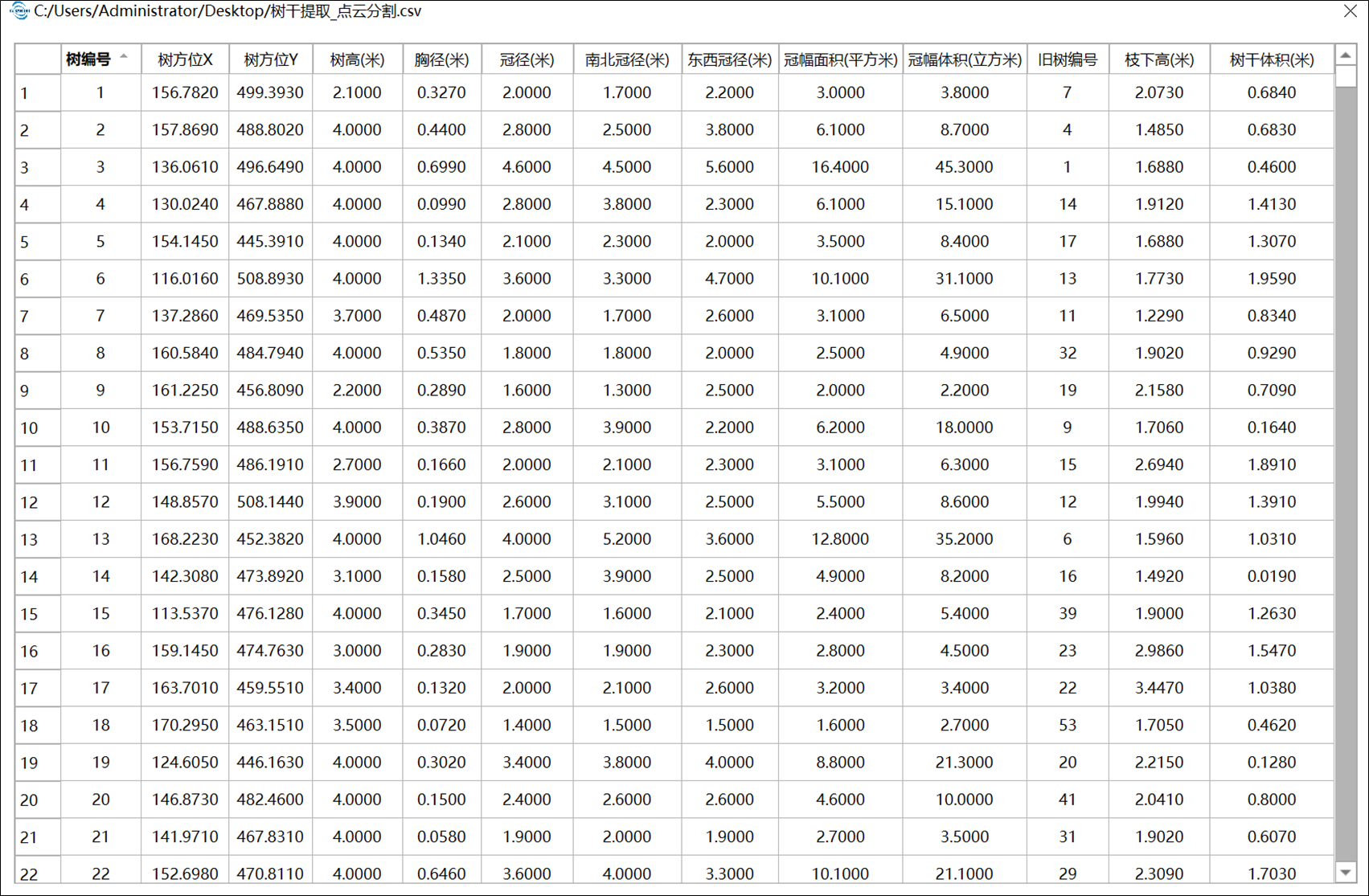Click cell value 2.1580

point(1159,391)
